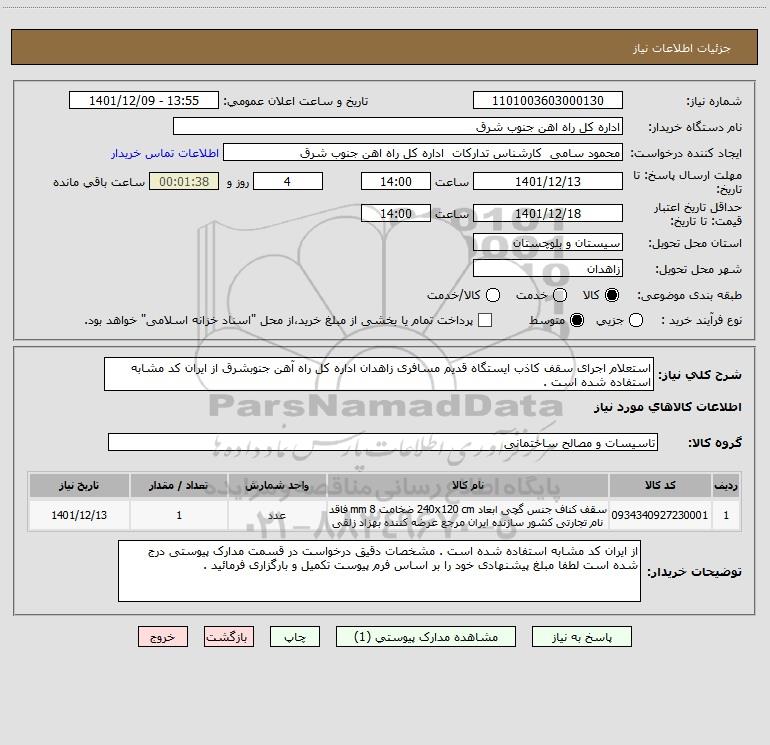
Task: Click the response deadline date 1401/12/13 field
Action: [548, 182]
